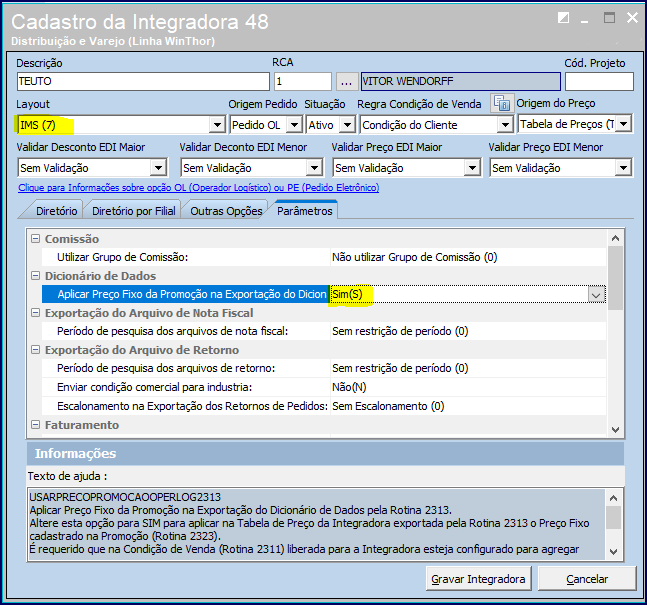Click the Não(N) value
Viewport: 647px width, 605px height.
tap(349, 387)
